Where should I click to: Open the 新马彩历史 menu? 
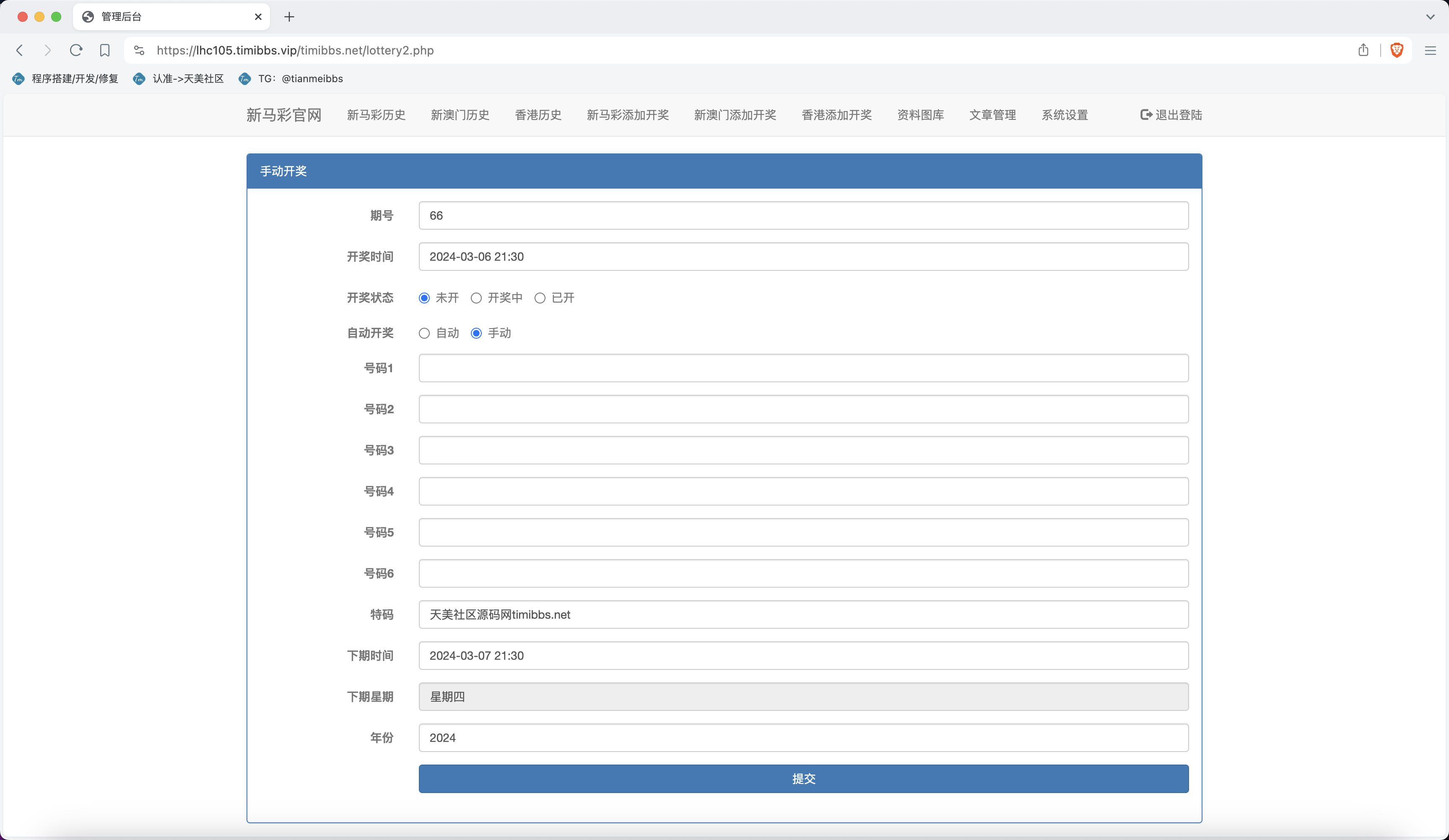[x=376, y=115]
